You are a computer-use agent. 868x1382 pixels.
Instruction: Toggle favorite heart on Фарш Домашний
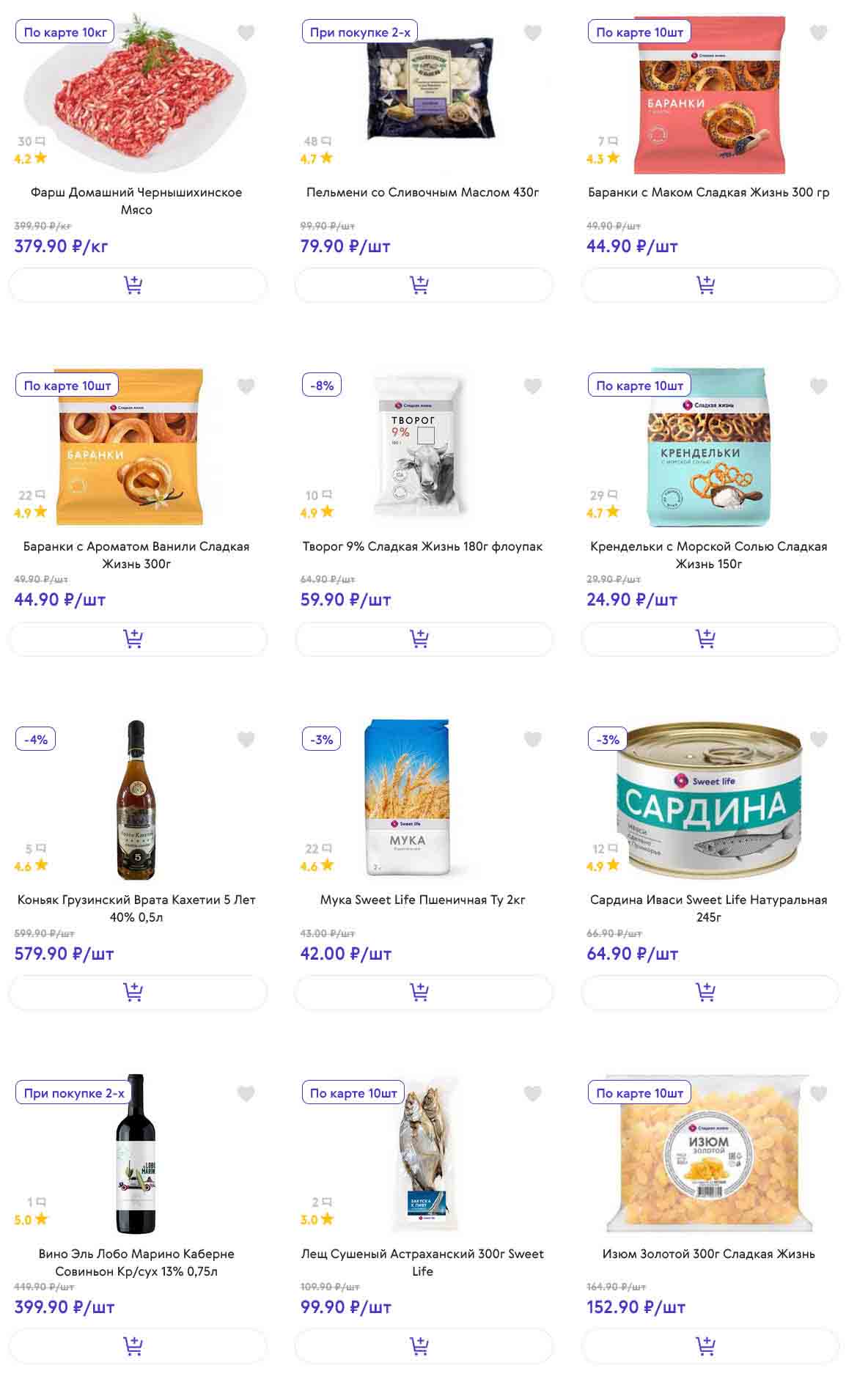[x=246, y=33]
